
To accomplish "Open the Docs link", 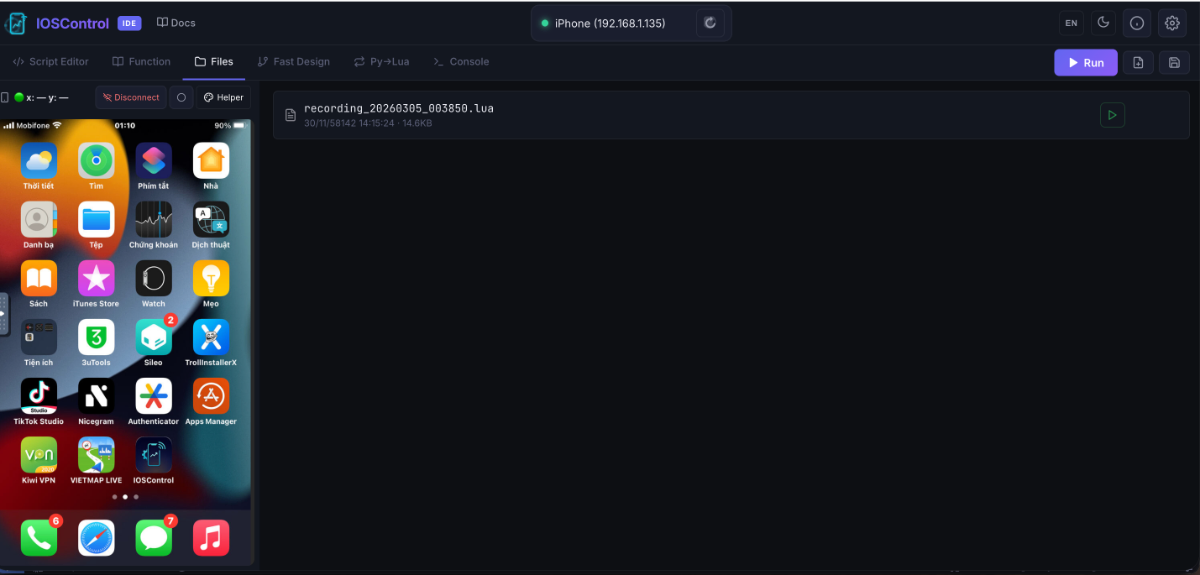I will coord(176,23).
